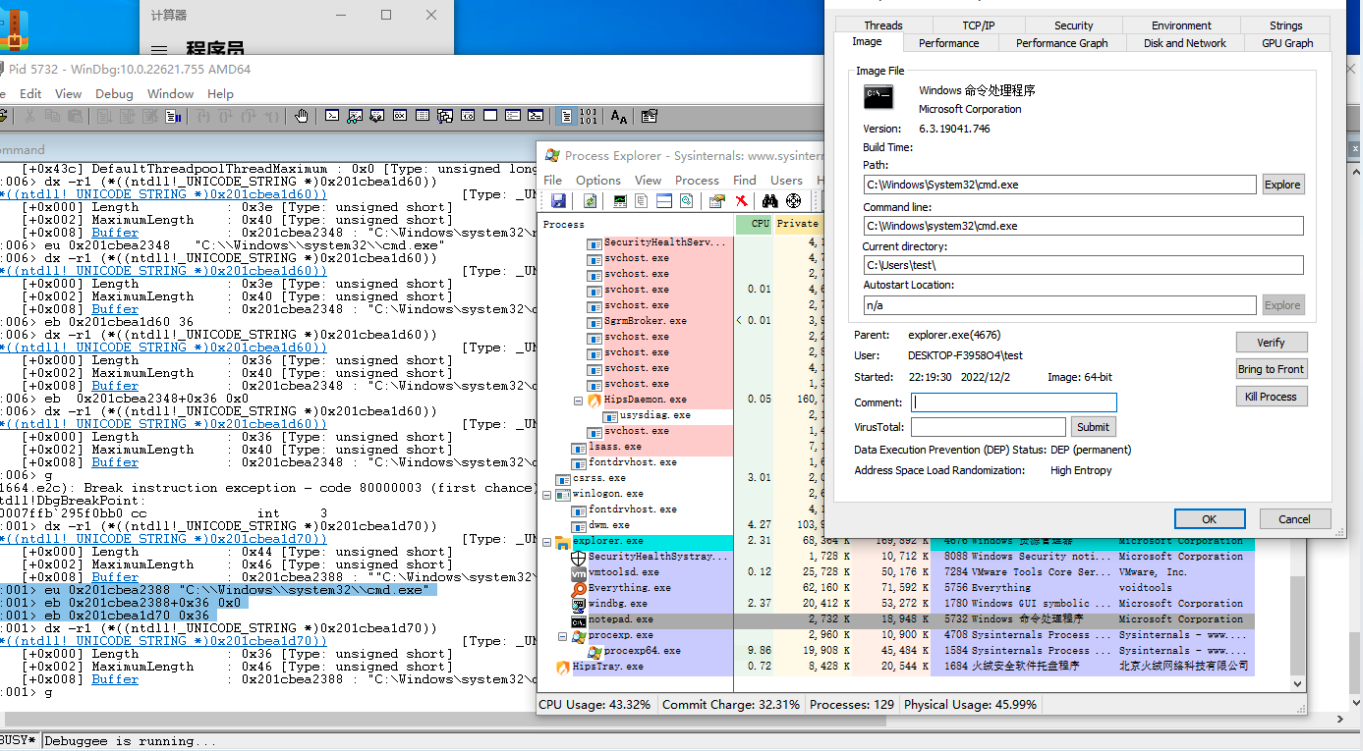This screenshot has width=1363, height=751.
Task: Click OK in the properties dialog
Action: (1209, 519)
